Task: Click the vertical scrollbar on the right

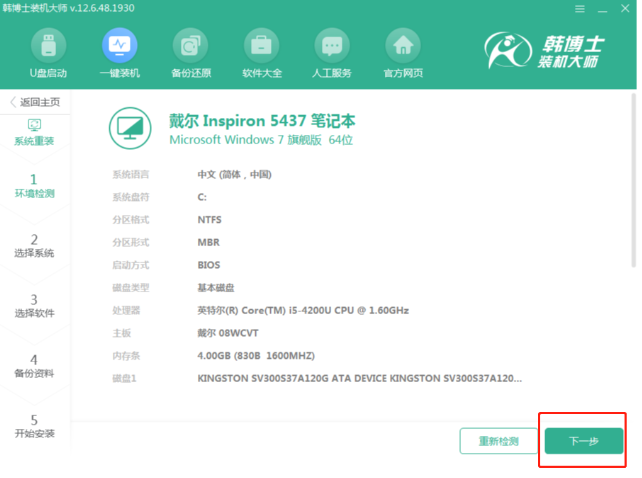Action: (x=633, y=180)
